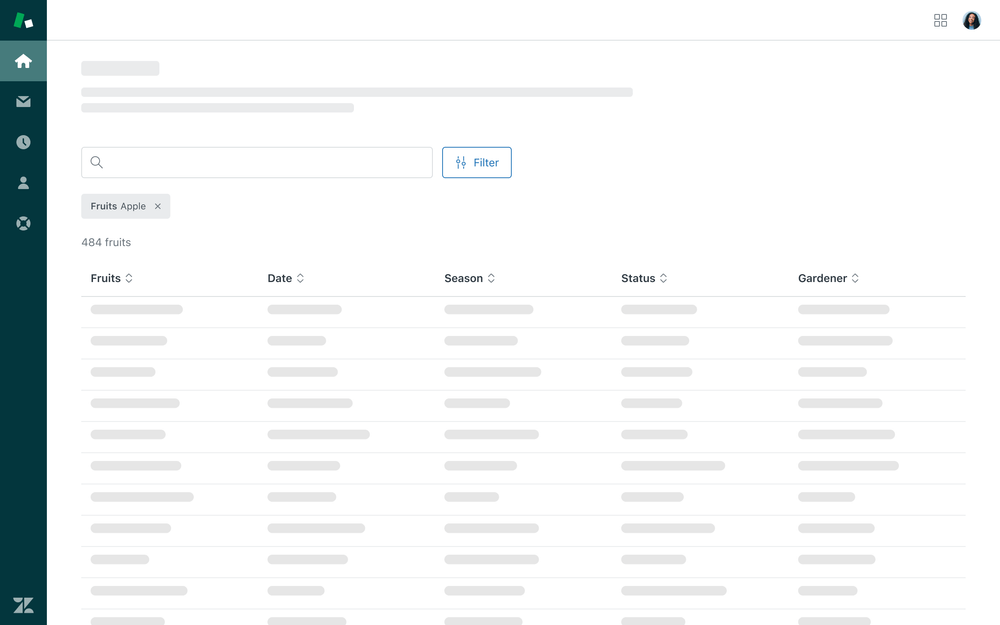Viewport: 1000px width, 625px height.
Task: Open Contacts using the person icon
Action: click(x=22, y=182)
